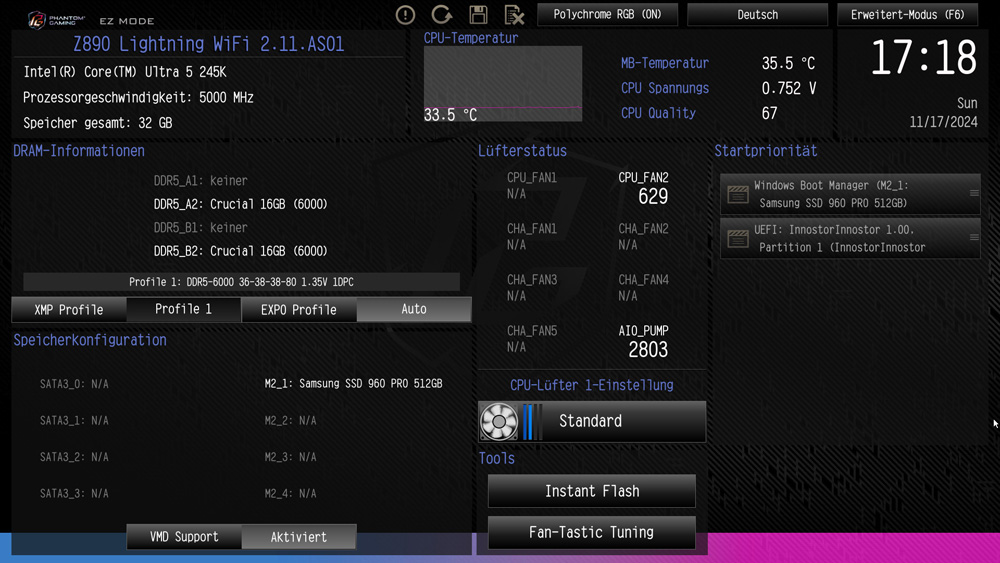The image size is (1000, 563).
Task: Click the discard changes document icon
Action: point(514,15)
